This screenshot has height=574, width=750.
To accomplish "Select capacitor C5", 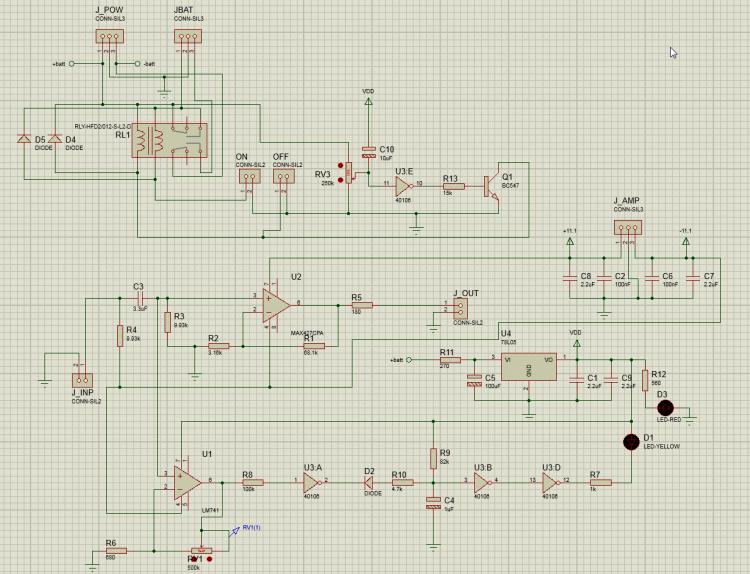I will point(474,381).
